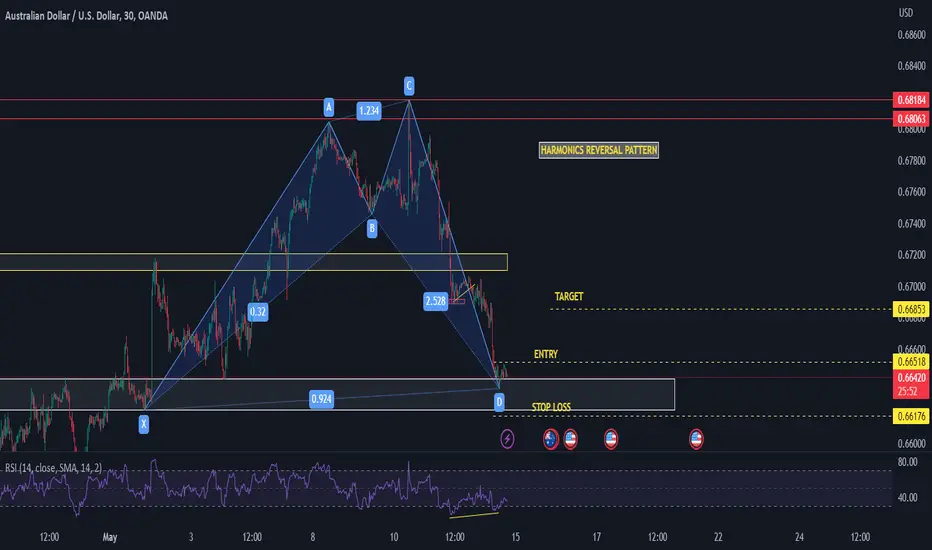
Task: Select the STOP LOSS text annotation
Action: 551,407
